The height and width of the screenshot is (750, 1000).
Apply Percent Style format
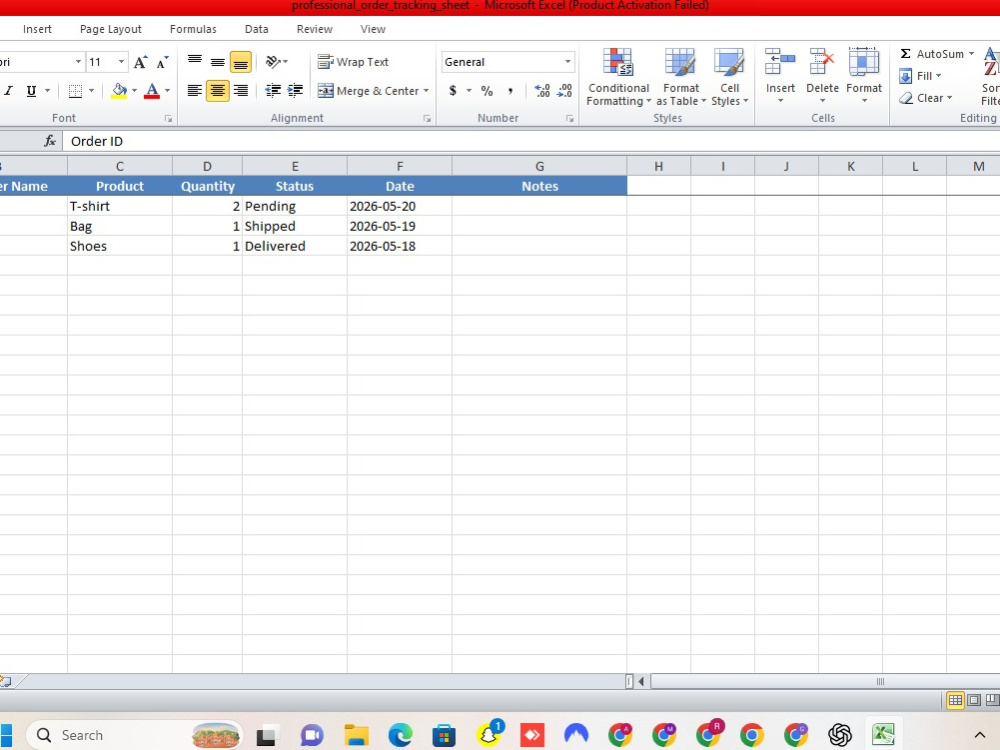[x=487, y=91]
